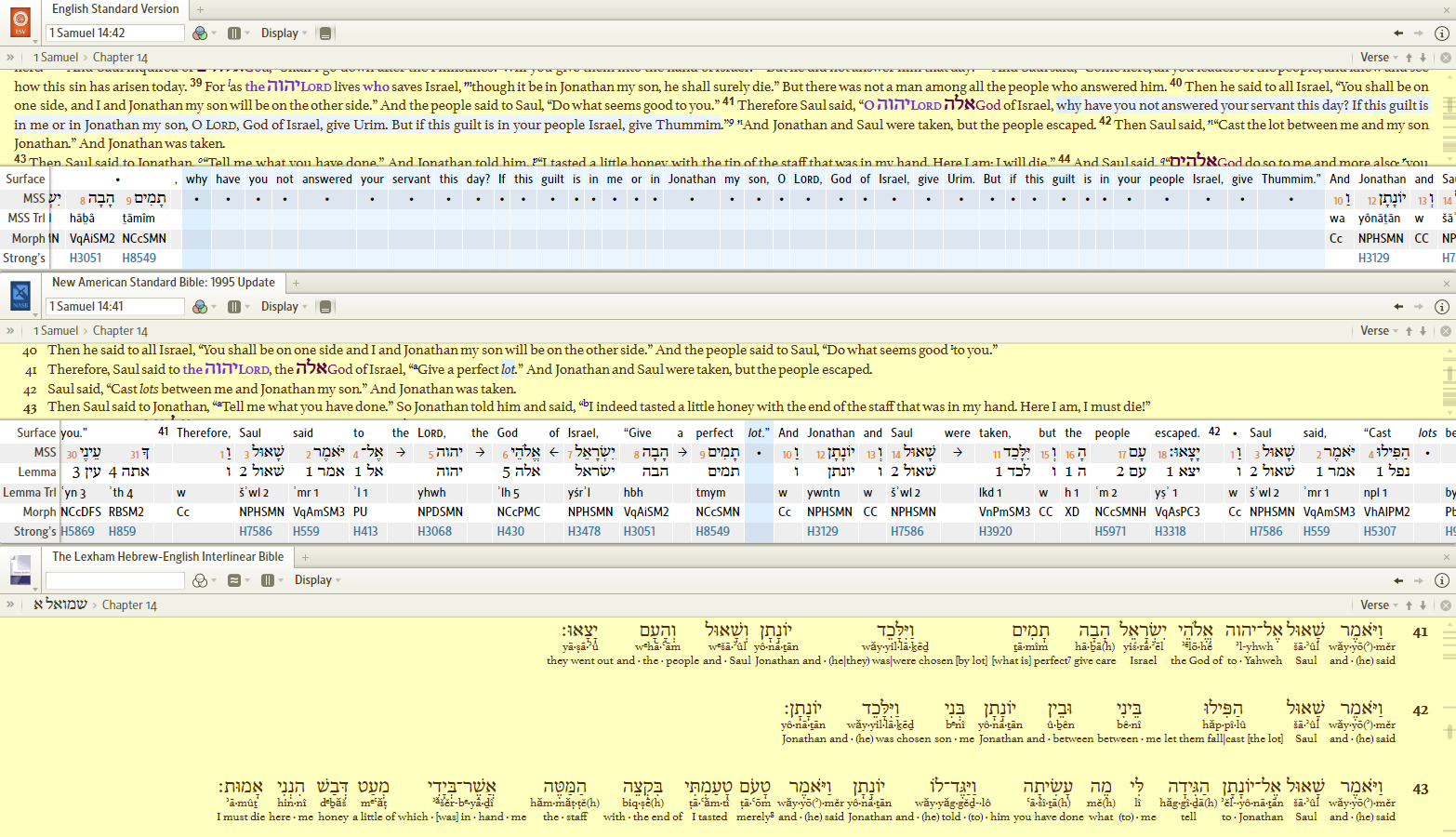Open Verse navigation dropdown in NASB panel

pyautogui.click(x=1378, y=331)
